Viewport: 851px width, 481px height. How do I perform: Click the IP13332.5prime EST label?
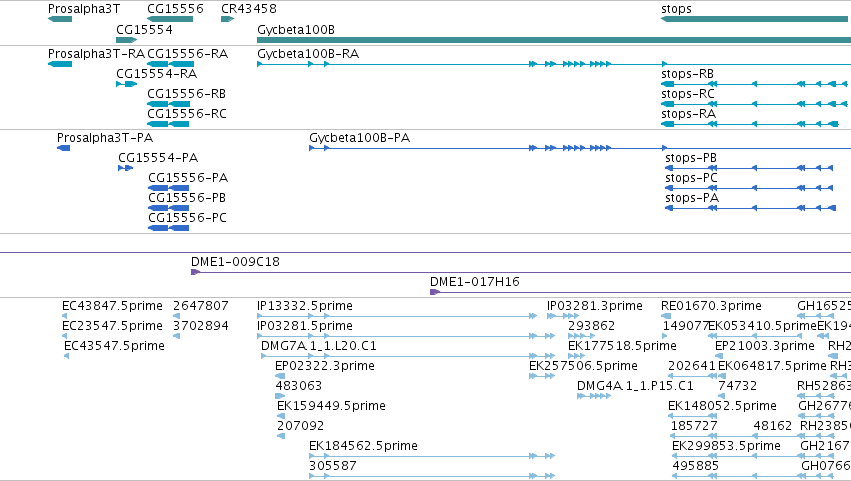tap(304, 306)
